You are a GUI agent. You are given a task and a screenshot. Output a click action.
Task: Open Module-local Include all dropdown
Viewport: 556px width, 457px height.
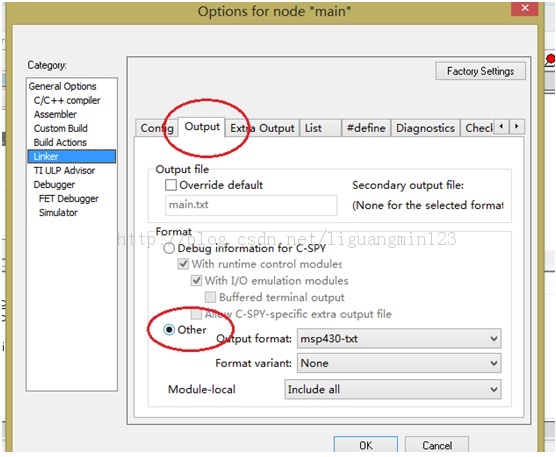click(393, 389)
